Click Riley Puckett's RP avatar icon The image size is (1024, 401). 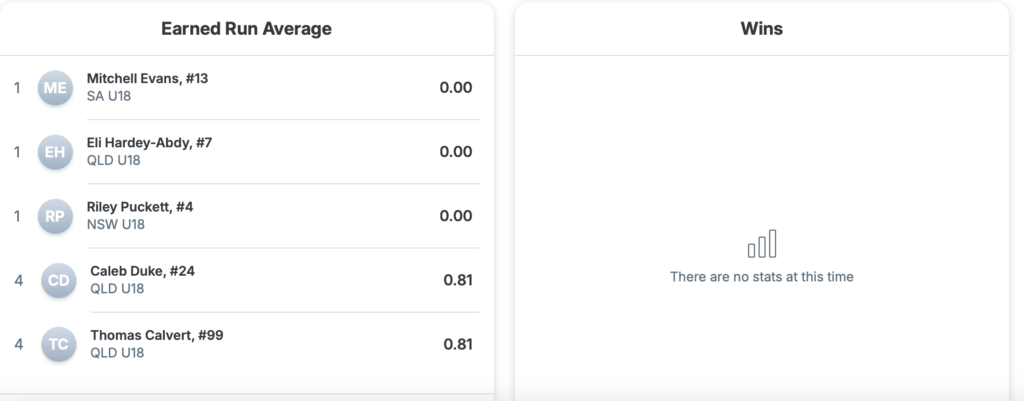[x=55, y=216]
